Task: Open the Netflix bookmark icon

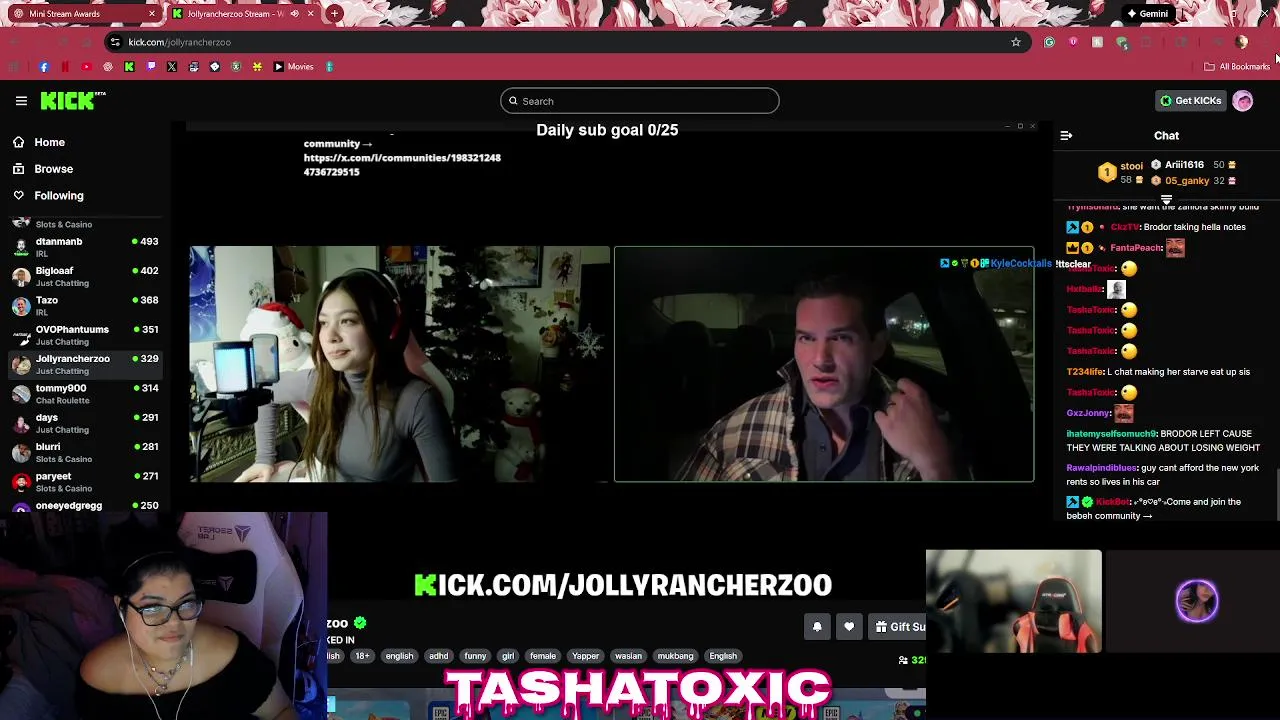Action: (x=65, y=67)
